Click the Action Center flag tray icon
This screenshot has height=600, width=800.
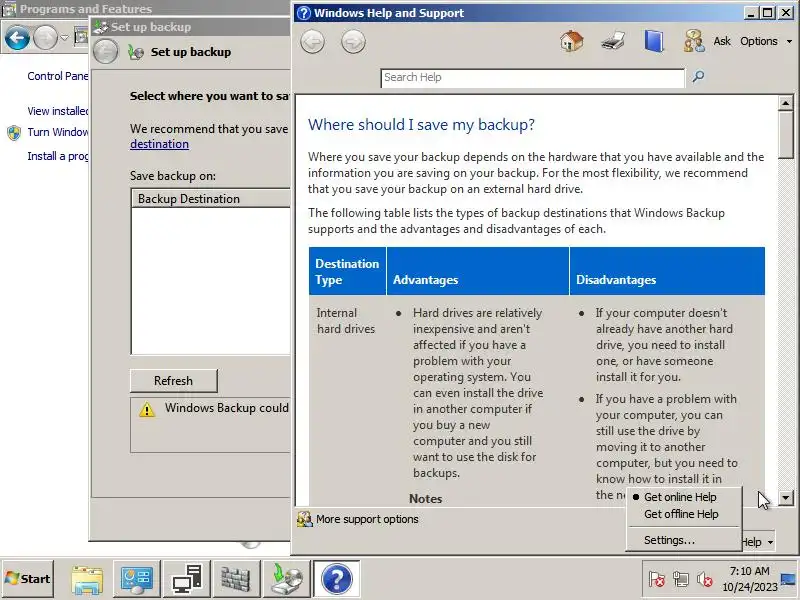tap(656, 579)
